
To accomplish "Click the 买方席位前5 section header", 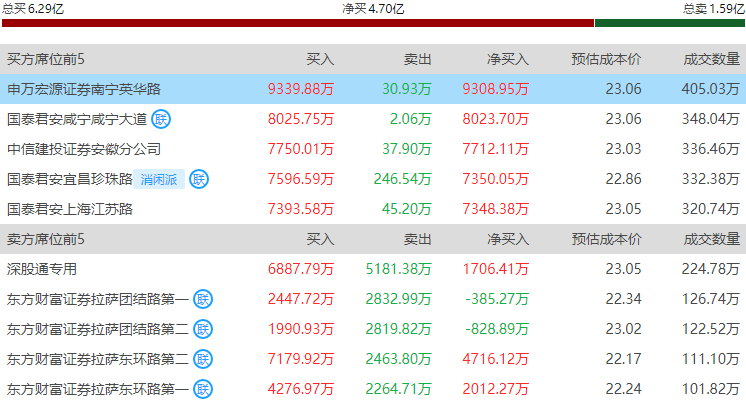I will pos(46,59).
